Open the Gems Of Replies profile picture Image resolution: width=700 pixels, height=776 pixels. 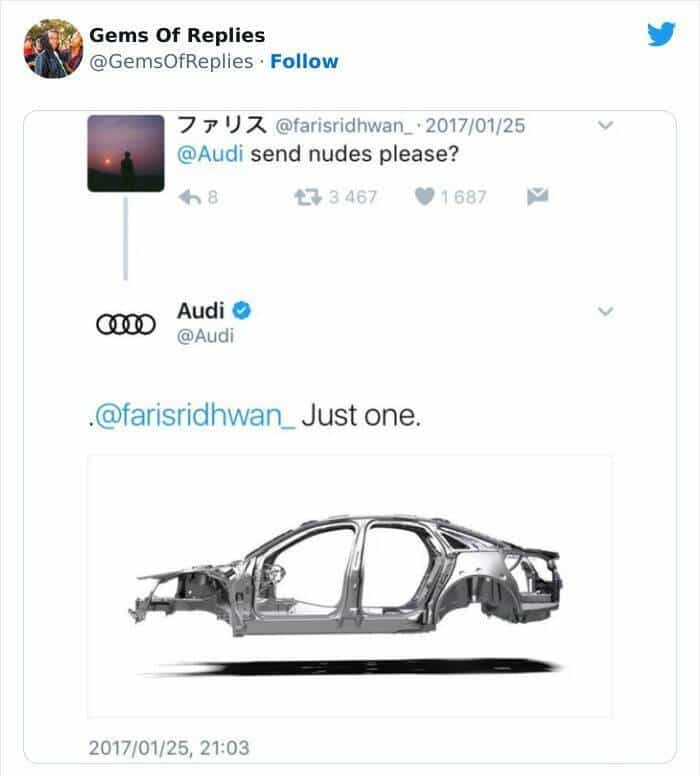52,48
